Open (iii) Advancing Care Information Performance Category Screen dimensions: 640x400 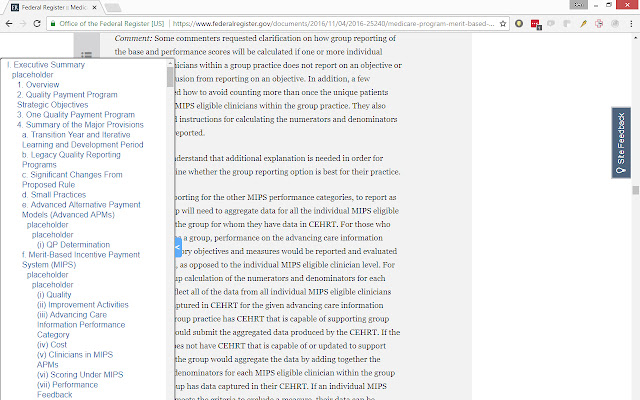[x=81, y=324]
